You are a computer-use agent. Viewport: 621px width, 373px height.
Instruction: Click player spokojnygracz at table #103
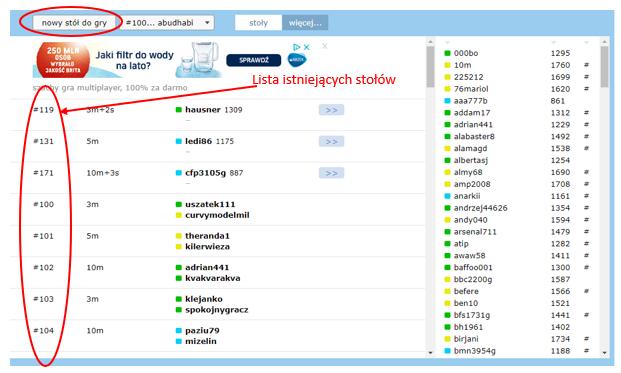pos(217,310)
